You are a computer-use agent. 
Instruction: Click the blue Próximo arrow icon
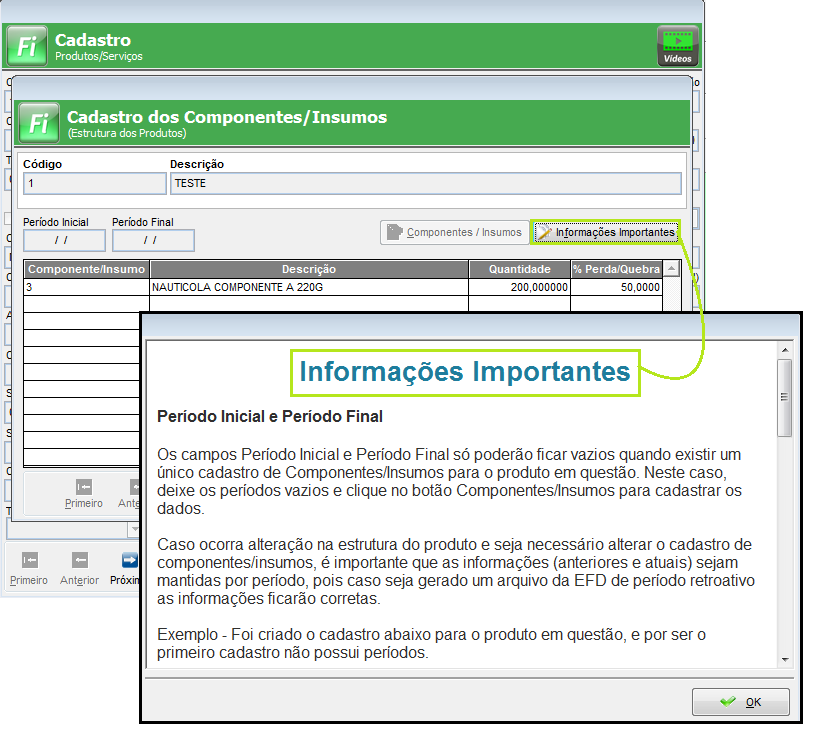[x=128, y=561]
